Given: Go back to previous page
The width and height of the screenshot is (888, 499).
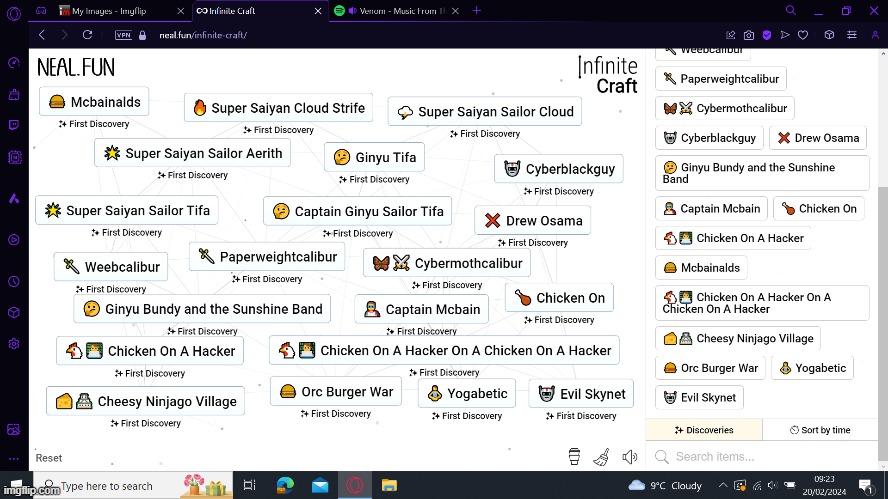Looking at the screenshot, I should pyautogui.click(x=42, y=35).
